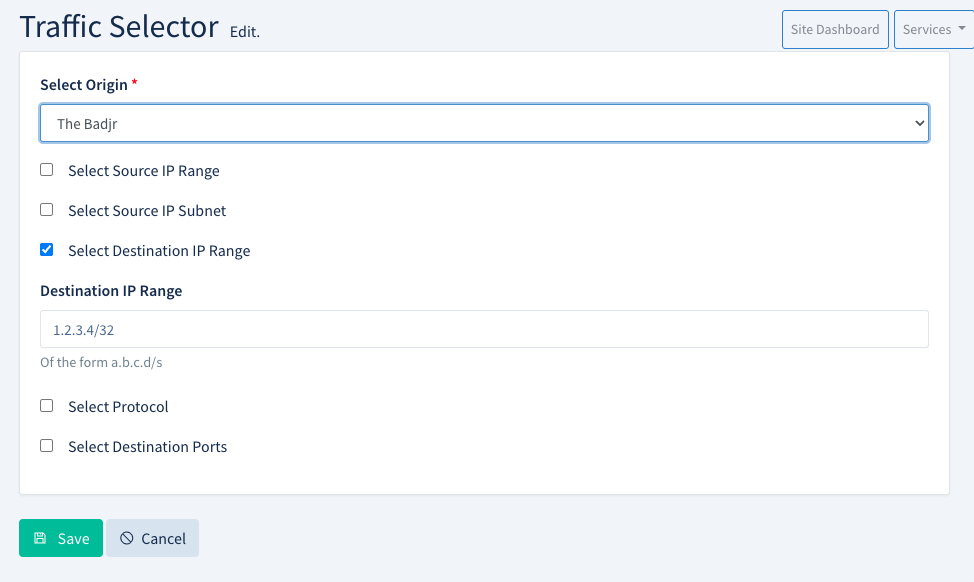Check the Select Destination Ports checkbox
The height and width of the screenshot is (582, 974).
click(47, 446)
